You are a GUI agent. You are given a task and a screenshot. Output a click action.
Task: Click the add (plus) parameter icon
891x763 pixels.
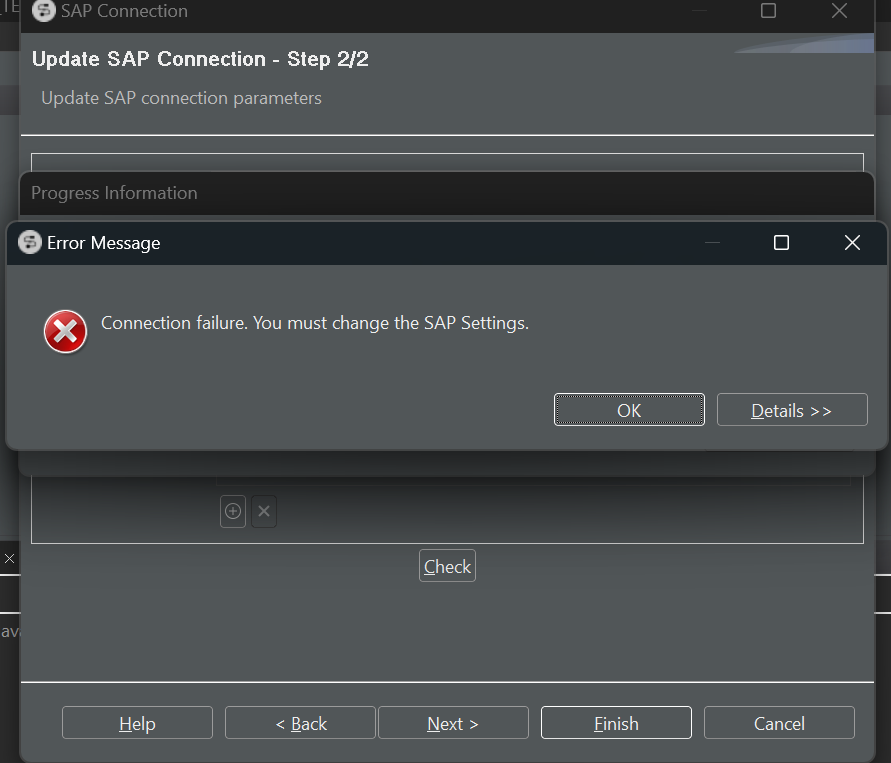(x=233, y=511)
